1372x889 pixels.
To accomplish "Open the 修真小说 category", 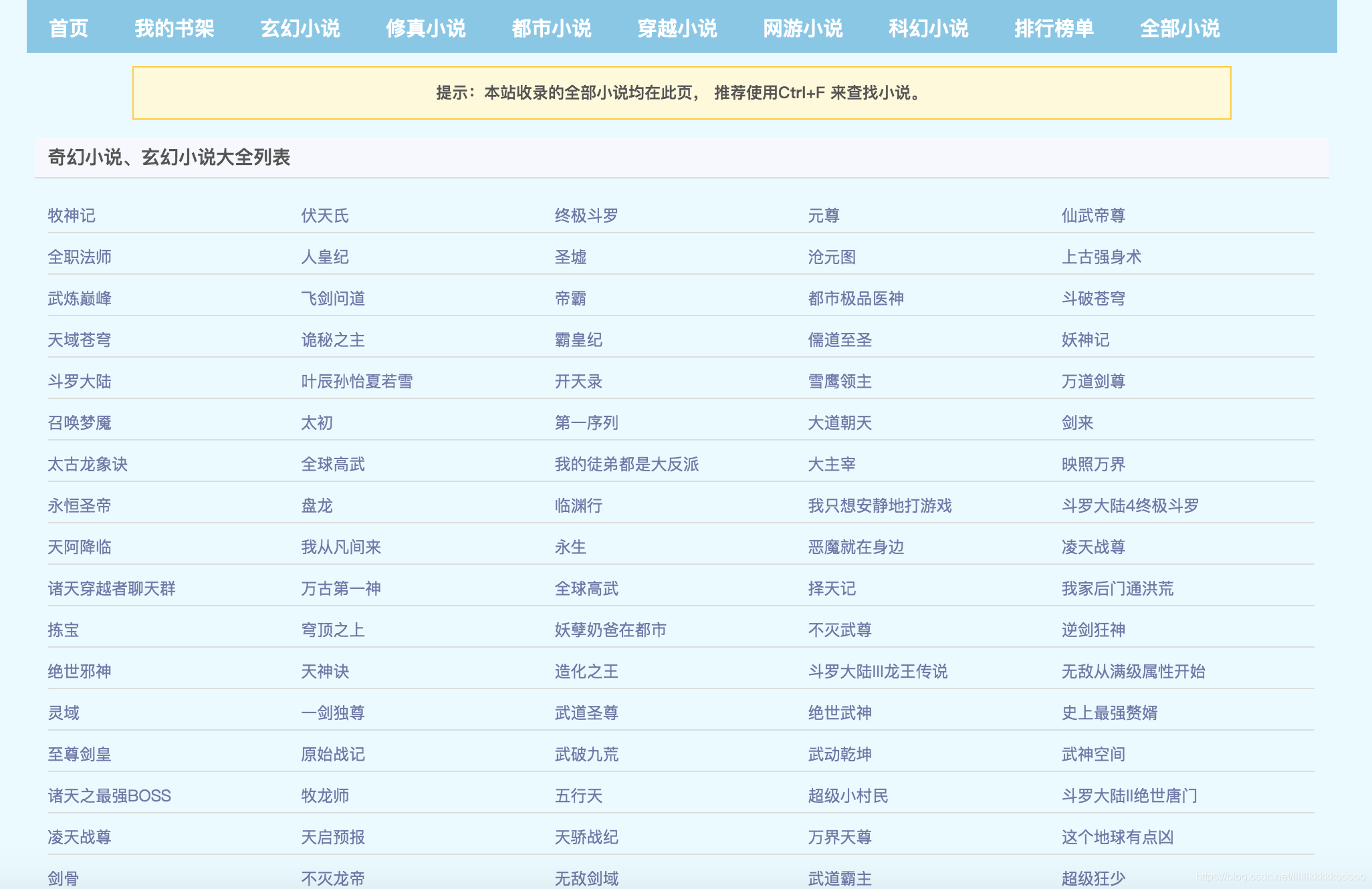I will (426, 28).
